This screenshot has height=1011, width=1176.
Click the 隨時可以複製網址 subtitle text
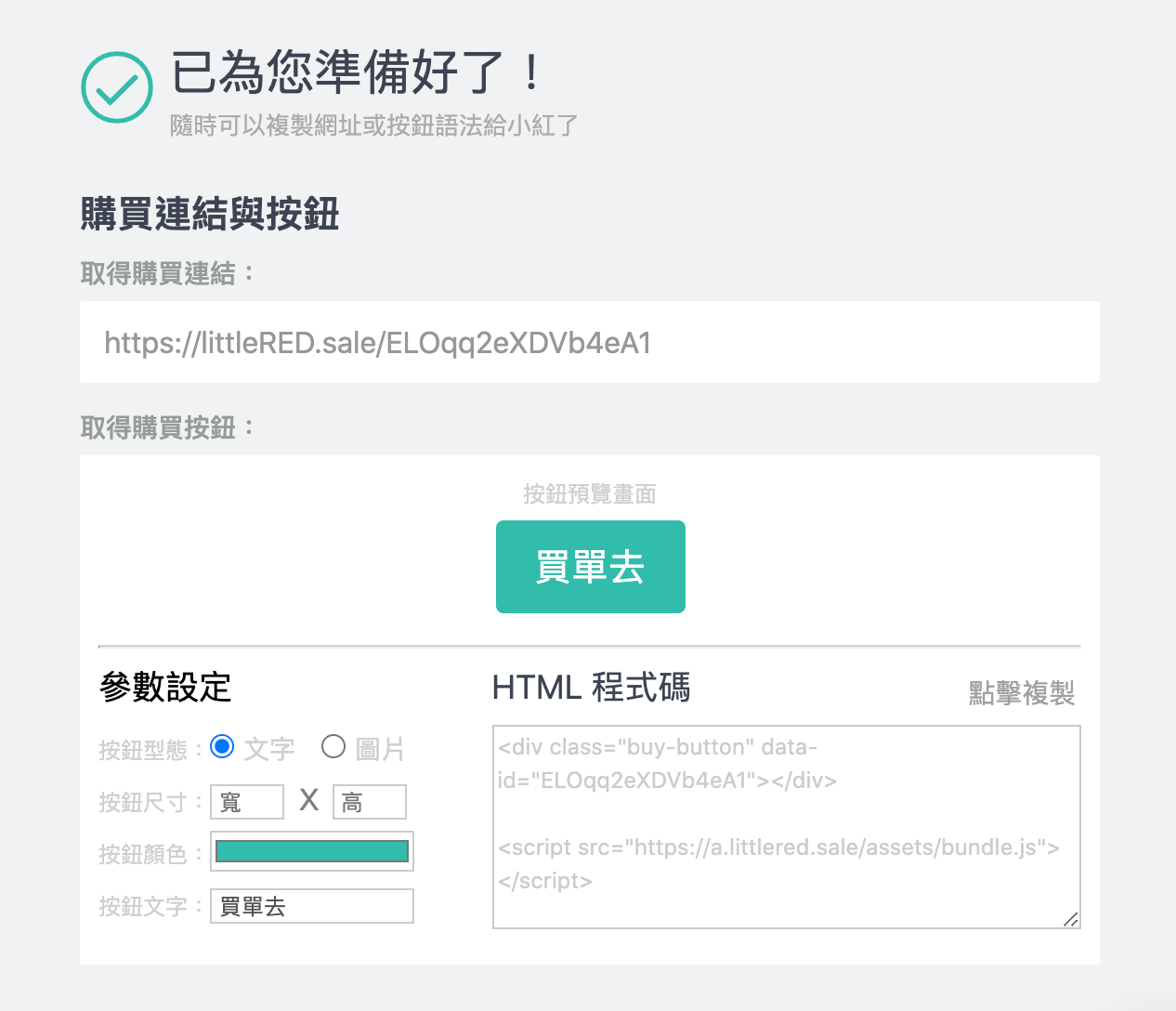[x=374, y=125]
